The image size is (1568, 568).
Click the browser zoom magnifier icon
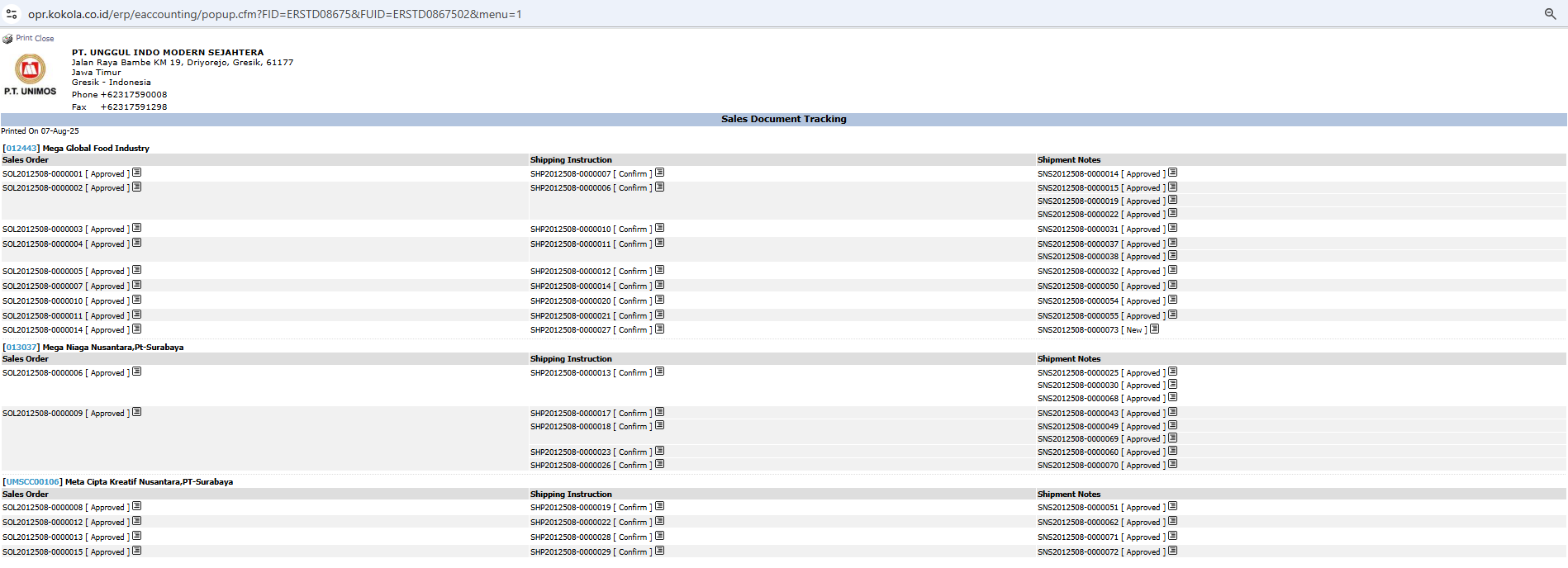(x=1550, y=14)
